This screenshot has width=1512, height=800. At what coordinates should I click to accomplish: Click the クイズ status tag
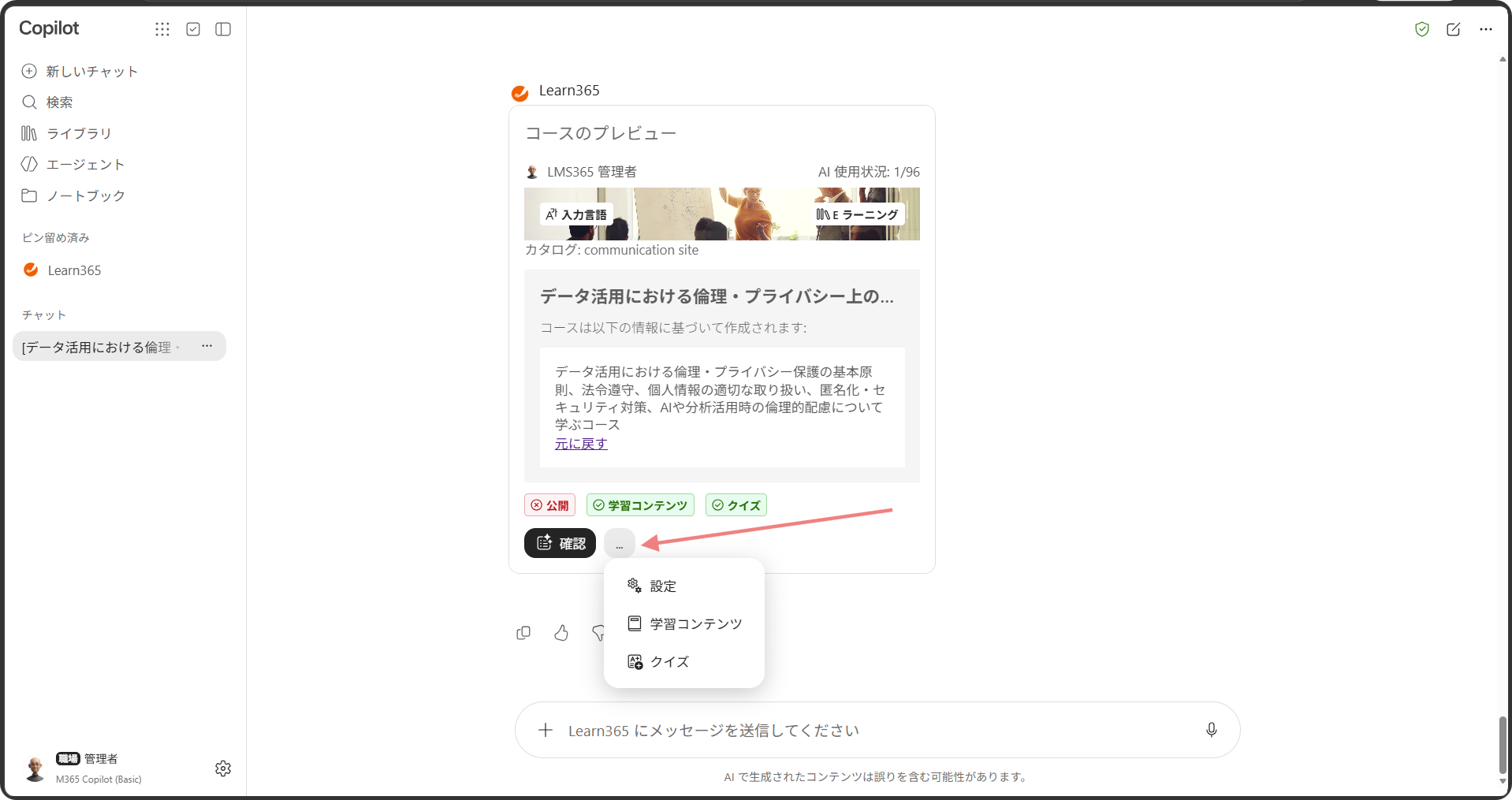point(736,505)
